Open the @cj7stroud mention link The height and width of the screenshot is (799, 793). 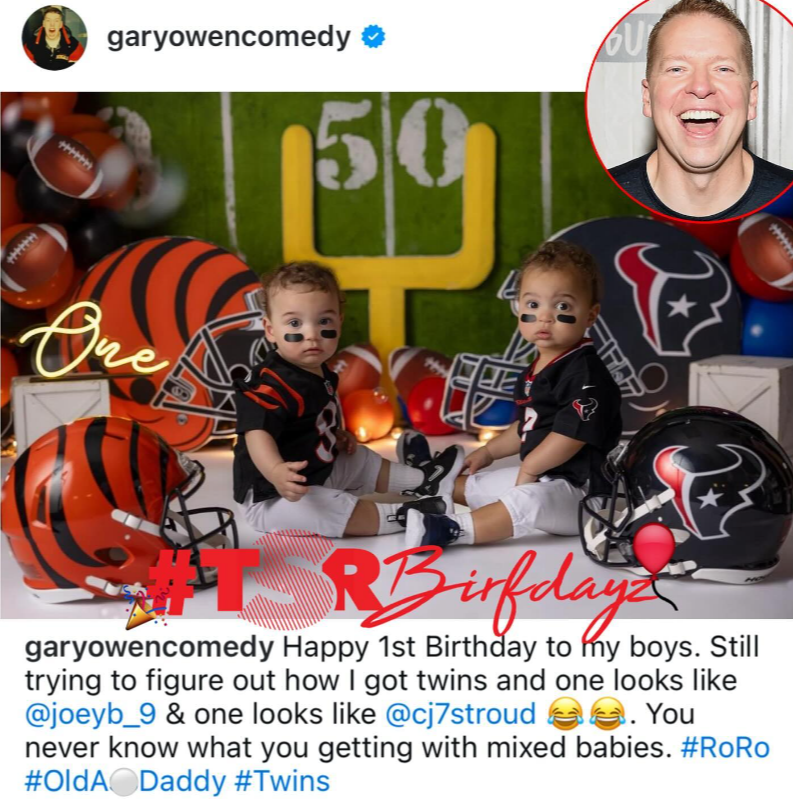[461, 714]
